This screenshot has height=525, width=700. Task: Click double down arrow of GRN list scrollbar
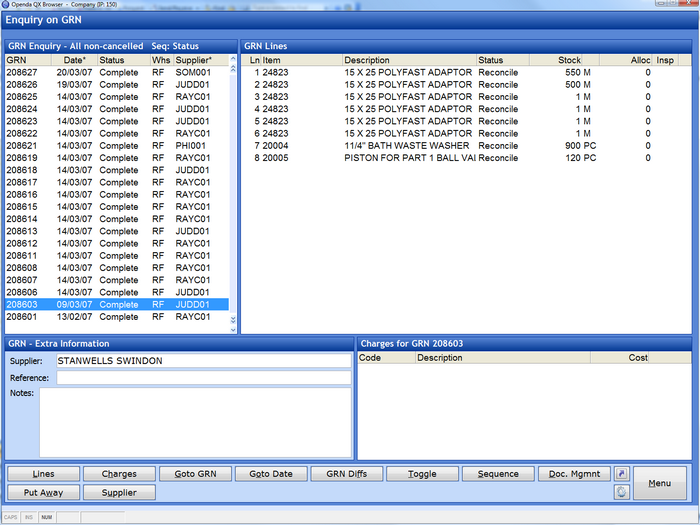click(233, 320)
